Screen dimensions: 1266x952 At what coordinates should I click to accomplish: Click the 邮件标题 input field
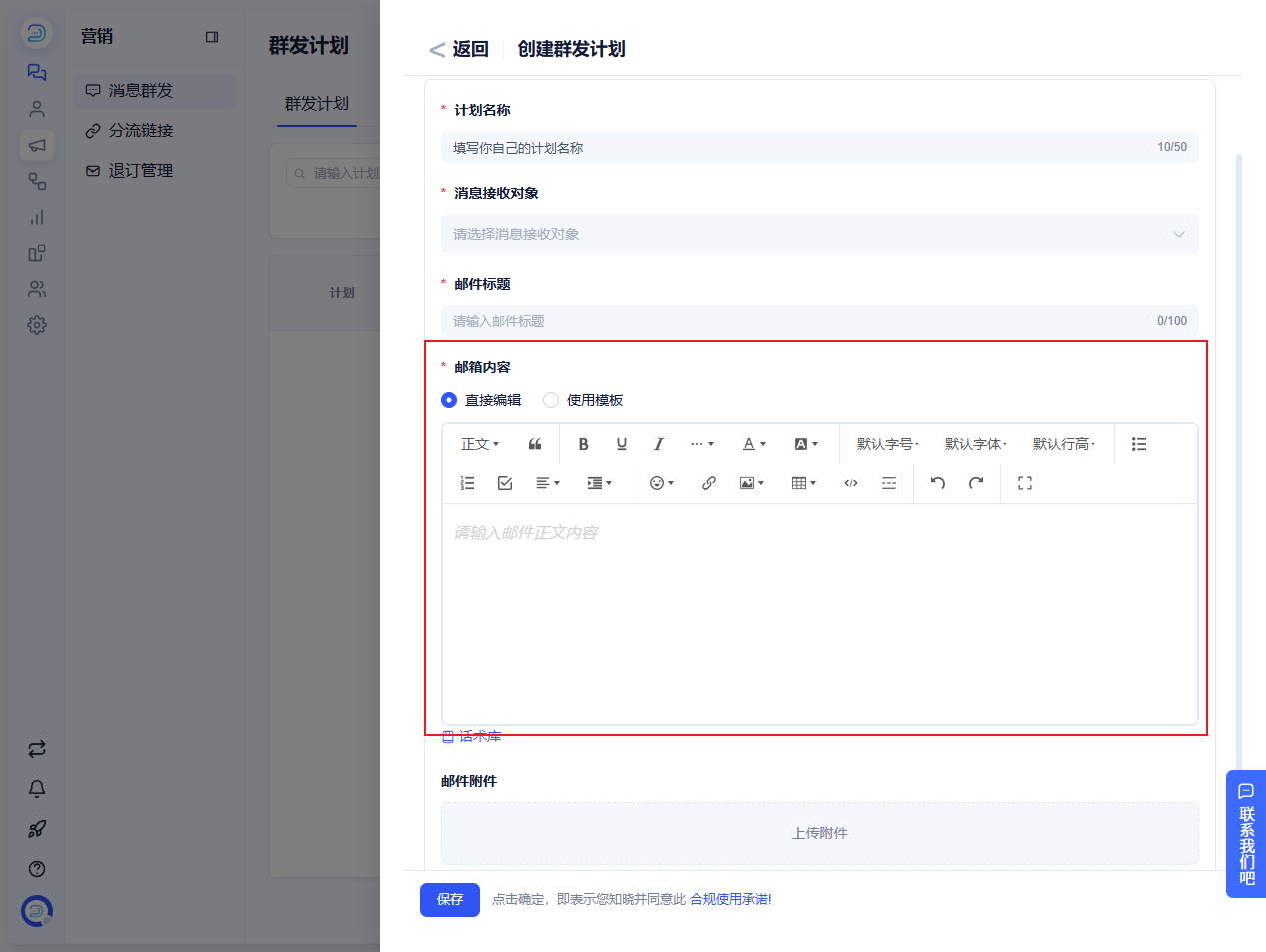[819, 321]
